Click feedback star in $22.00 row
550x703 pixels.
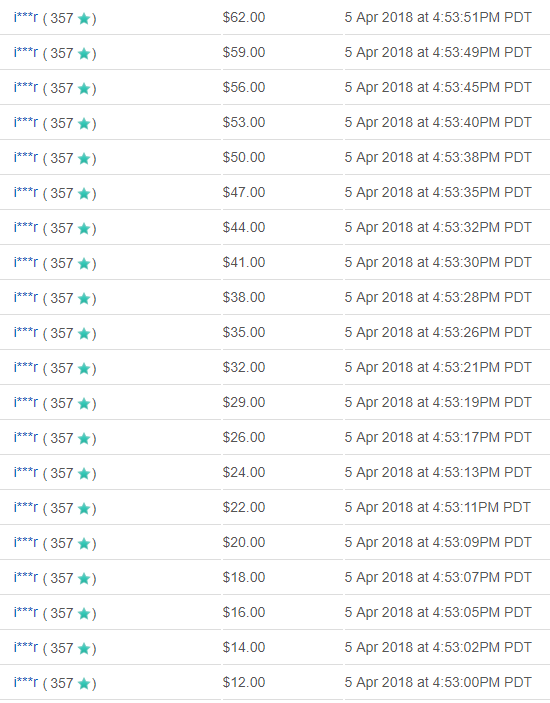pos(84,508)
